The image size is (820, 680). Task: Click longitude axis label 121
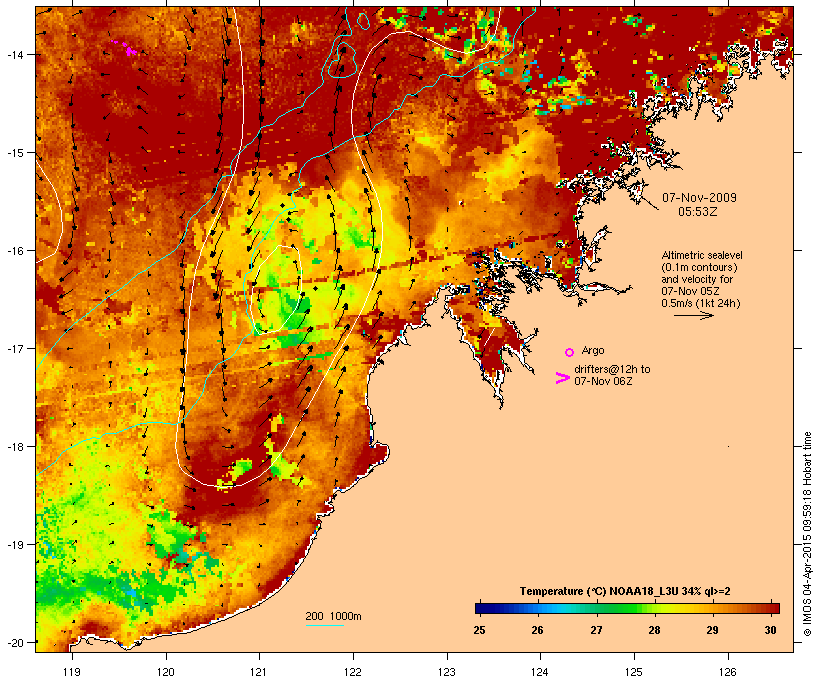tap(259, 672)
